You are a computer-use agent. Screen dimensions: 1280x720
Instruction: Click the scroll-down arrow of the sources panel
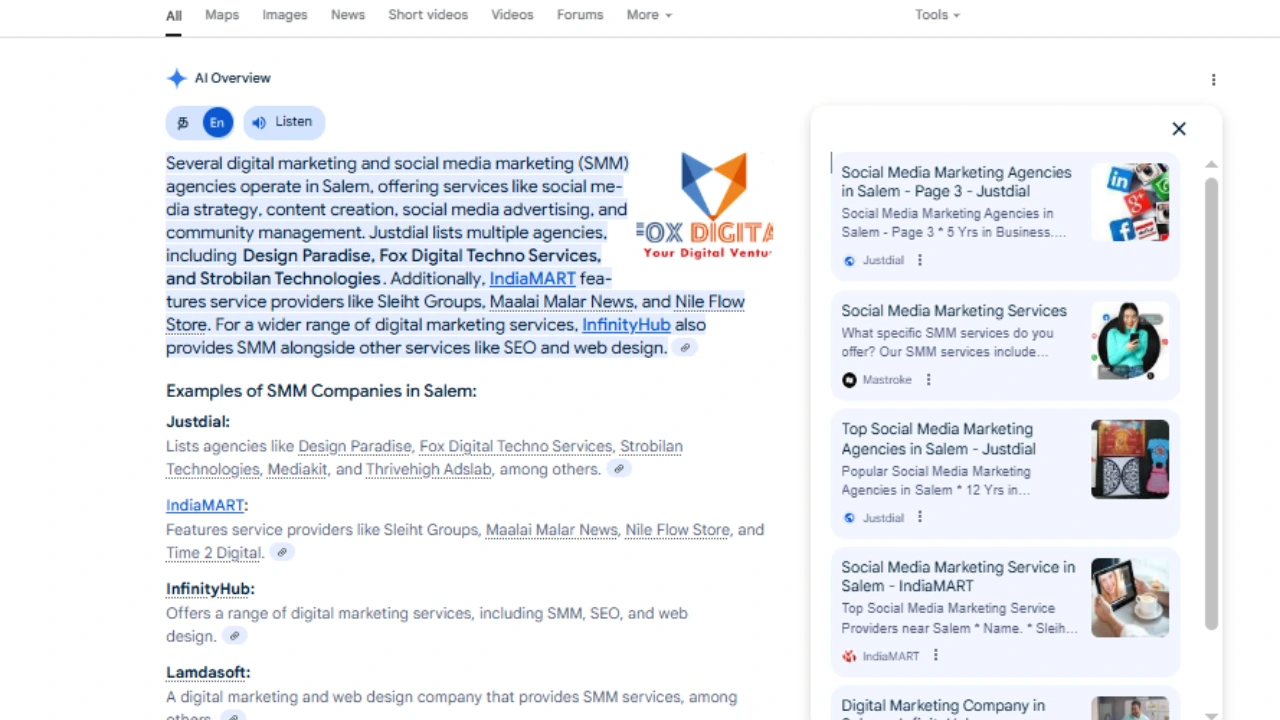(x=1211, y=714)
